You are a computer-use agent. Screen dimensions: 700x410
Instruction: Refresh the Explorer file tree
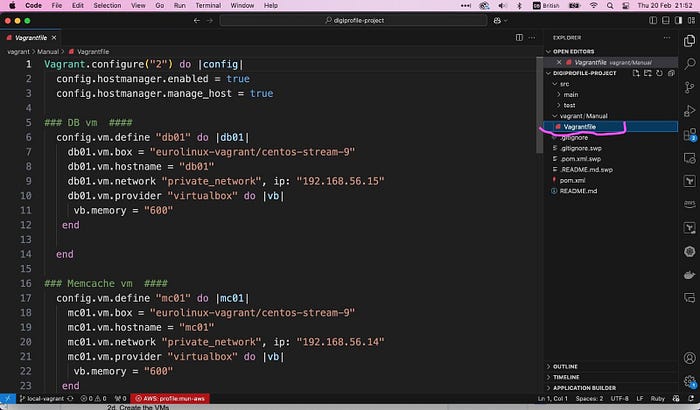point(659,73)
